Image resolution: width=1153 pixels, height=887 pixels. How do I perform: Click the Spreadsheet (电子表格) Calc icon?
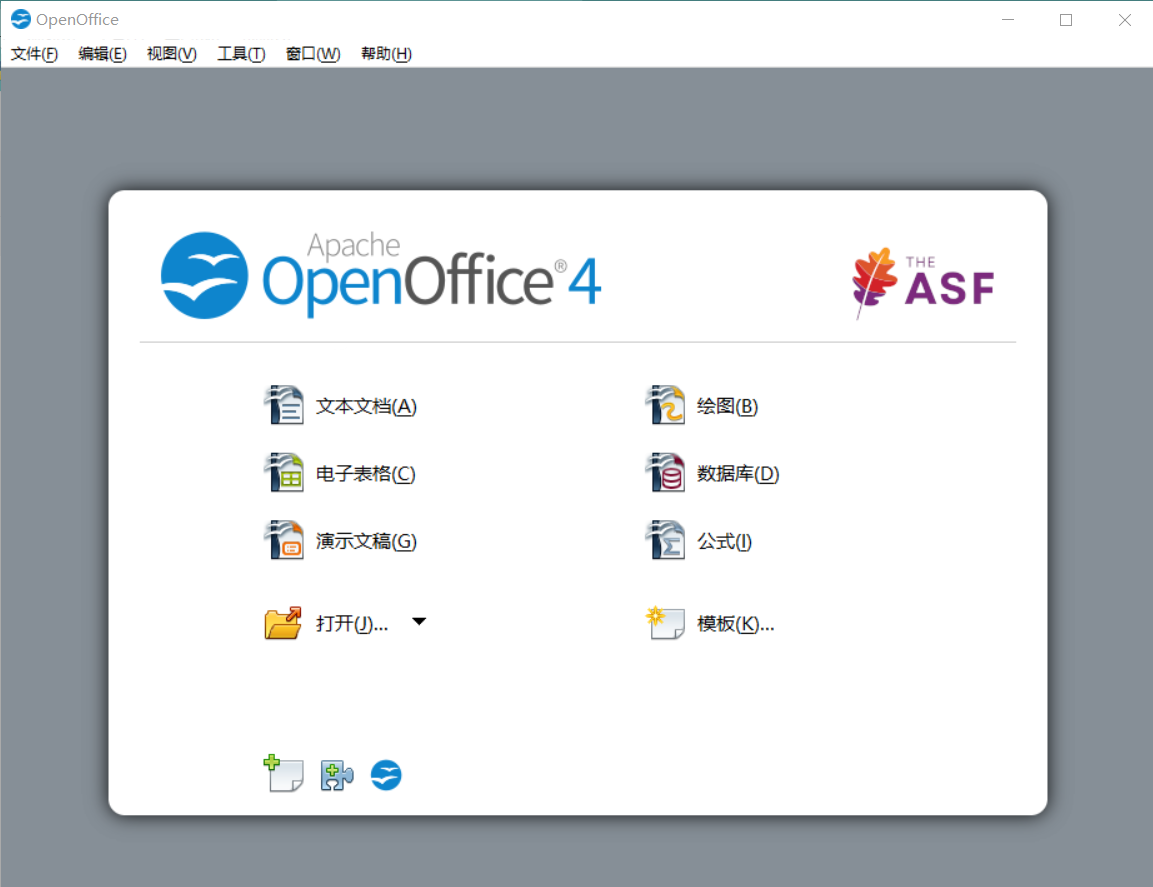tap(283, 472)
